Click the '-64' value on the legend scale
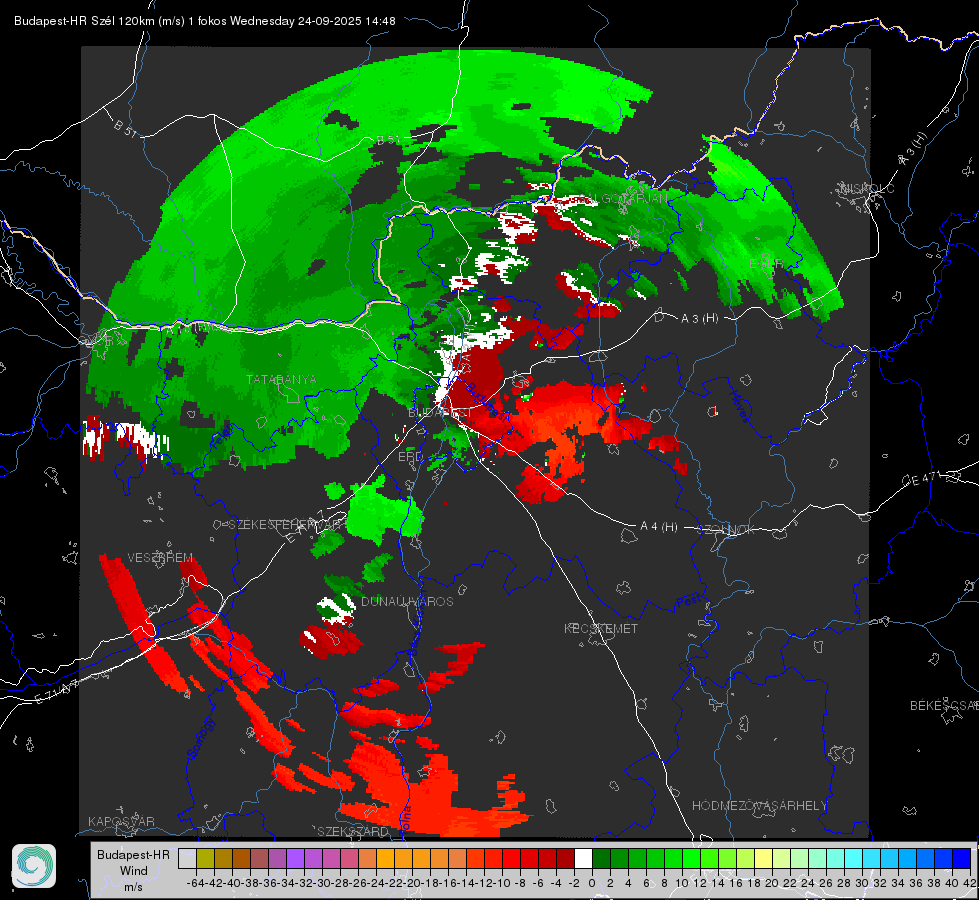Screen dimensions: 979x900 click(x=195, y=883)
